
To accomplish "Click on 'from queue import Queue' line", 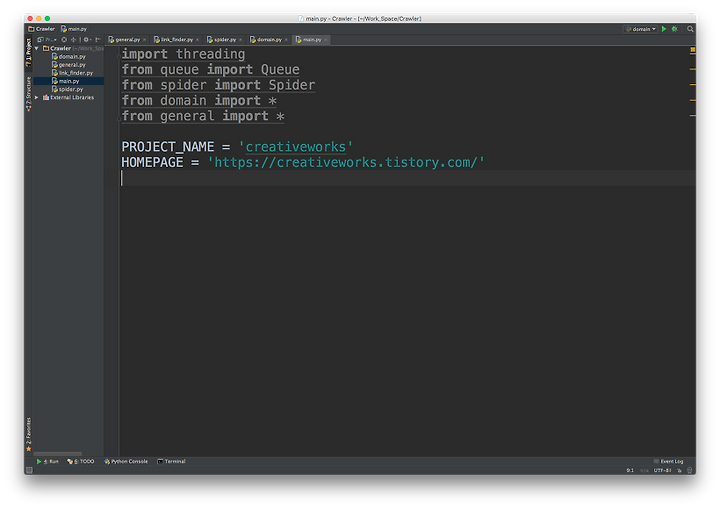I will click(x=210, y=70).
